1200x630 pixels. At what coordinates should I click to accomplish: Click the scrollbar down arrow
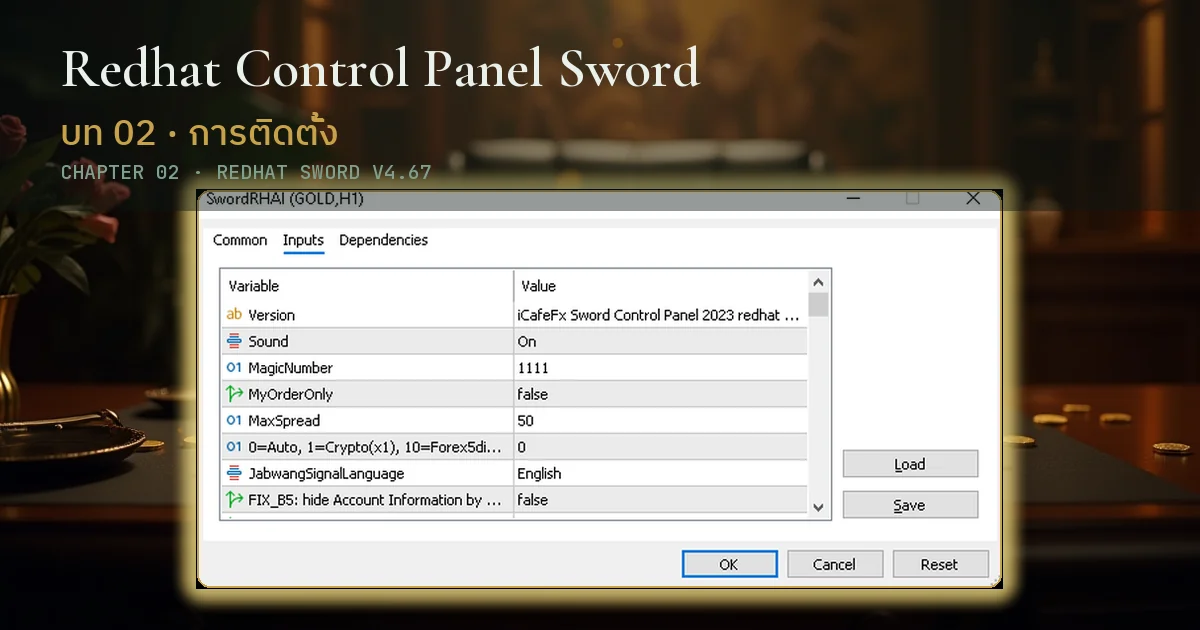click(x=819, y=507)
